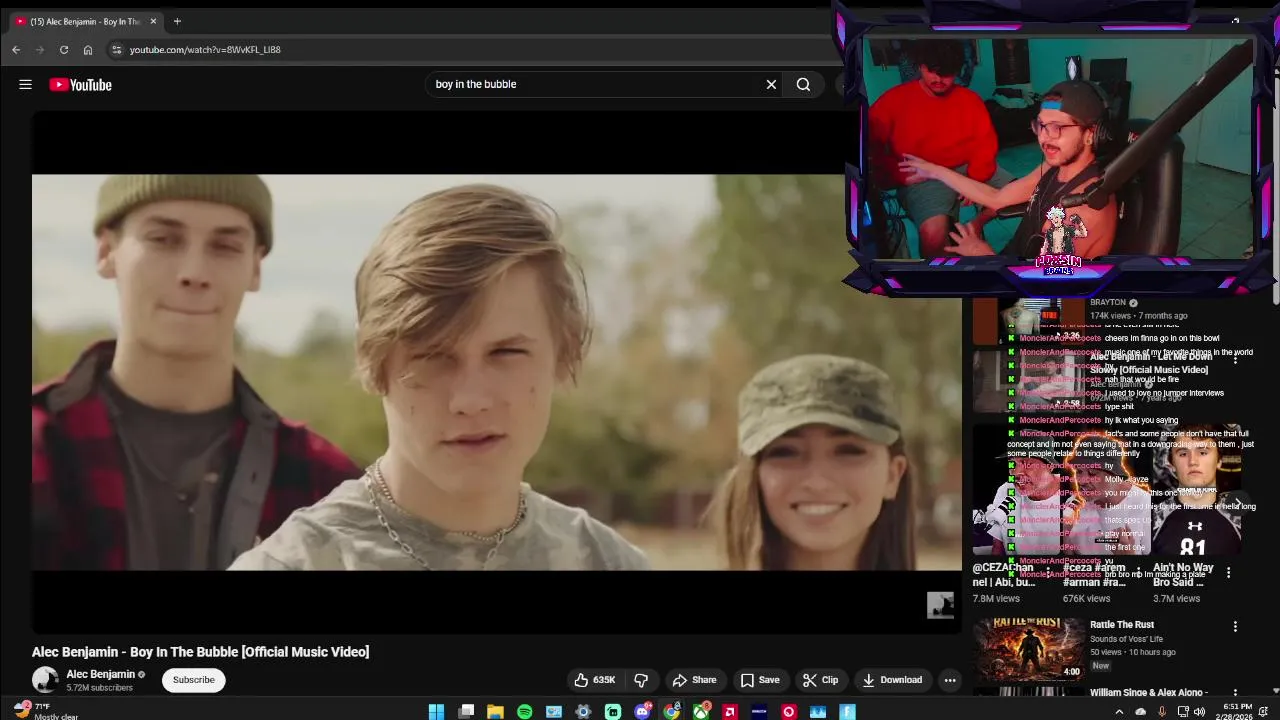The height and width of the screenshot is (720, 1280).
Task: Open the notification center bell icon
Action: pos(1264,711)
